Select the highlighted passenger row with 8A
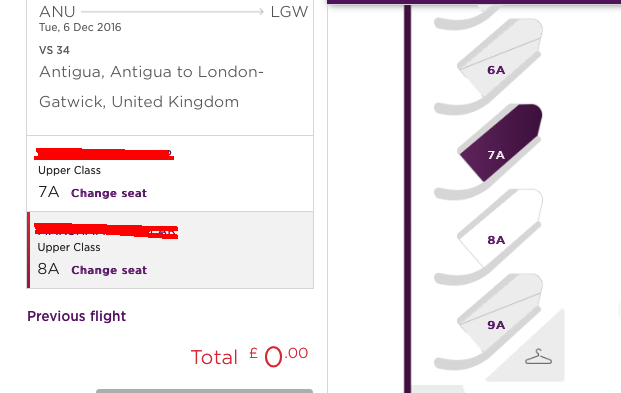The height and width of the screenshot is (393, 621). click(170, 250)
